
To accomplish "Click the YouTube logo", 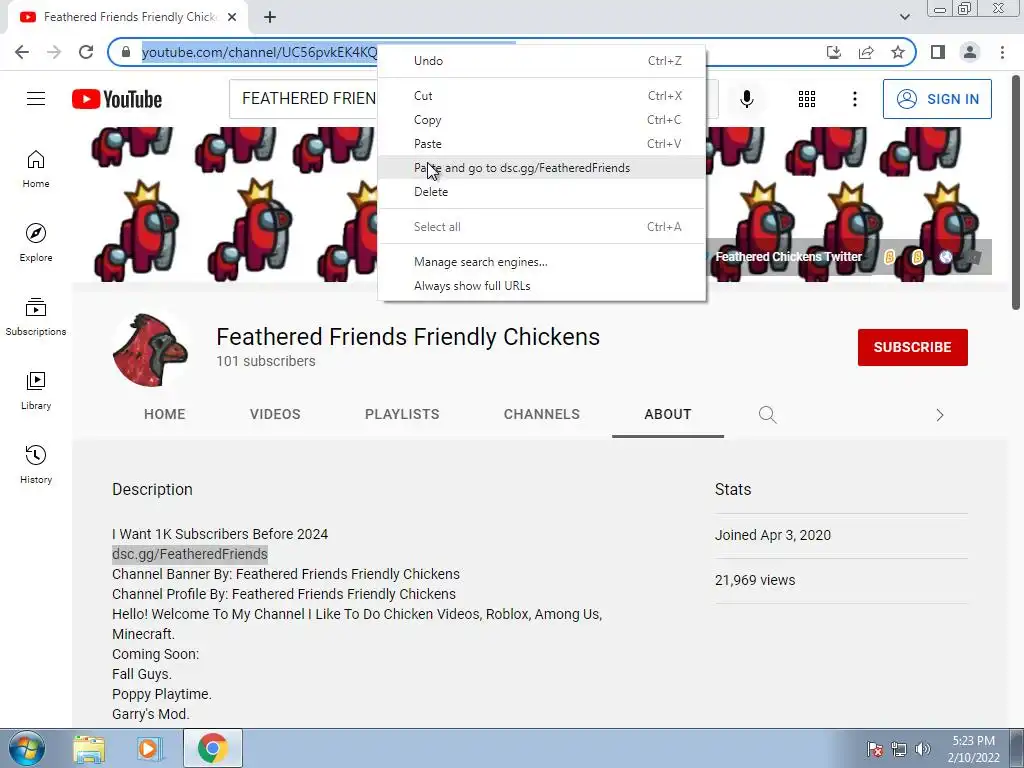I will coord(117,99).
